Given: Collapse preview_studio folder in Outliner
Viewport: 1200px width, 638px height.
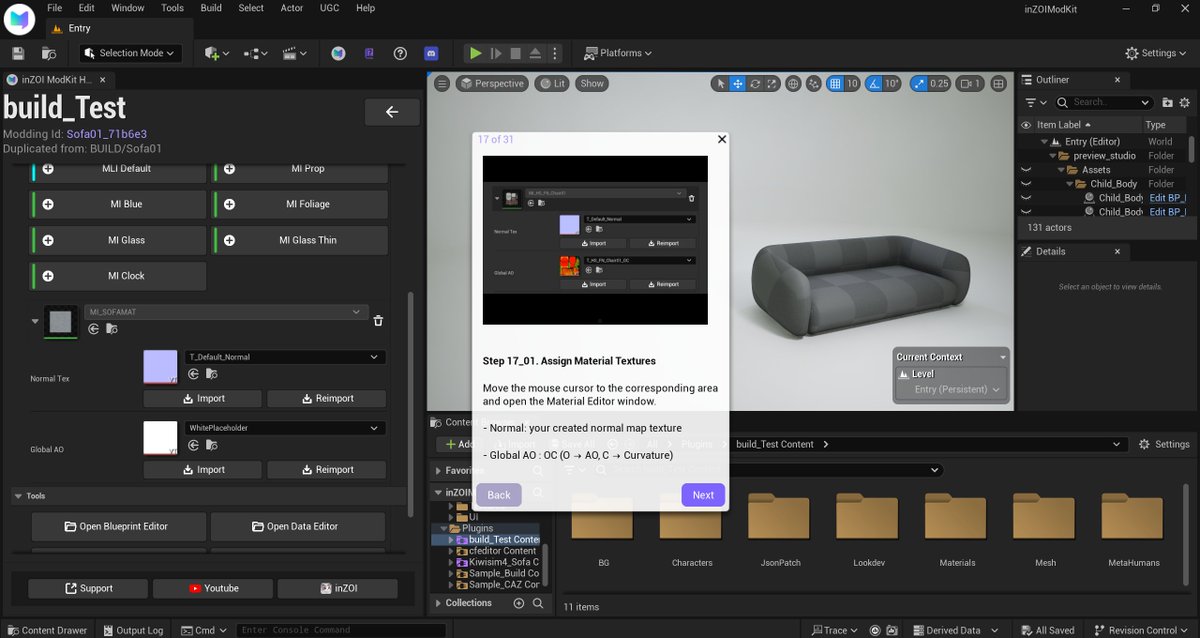Looking at the screenshot, I should pos(1052,156).
